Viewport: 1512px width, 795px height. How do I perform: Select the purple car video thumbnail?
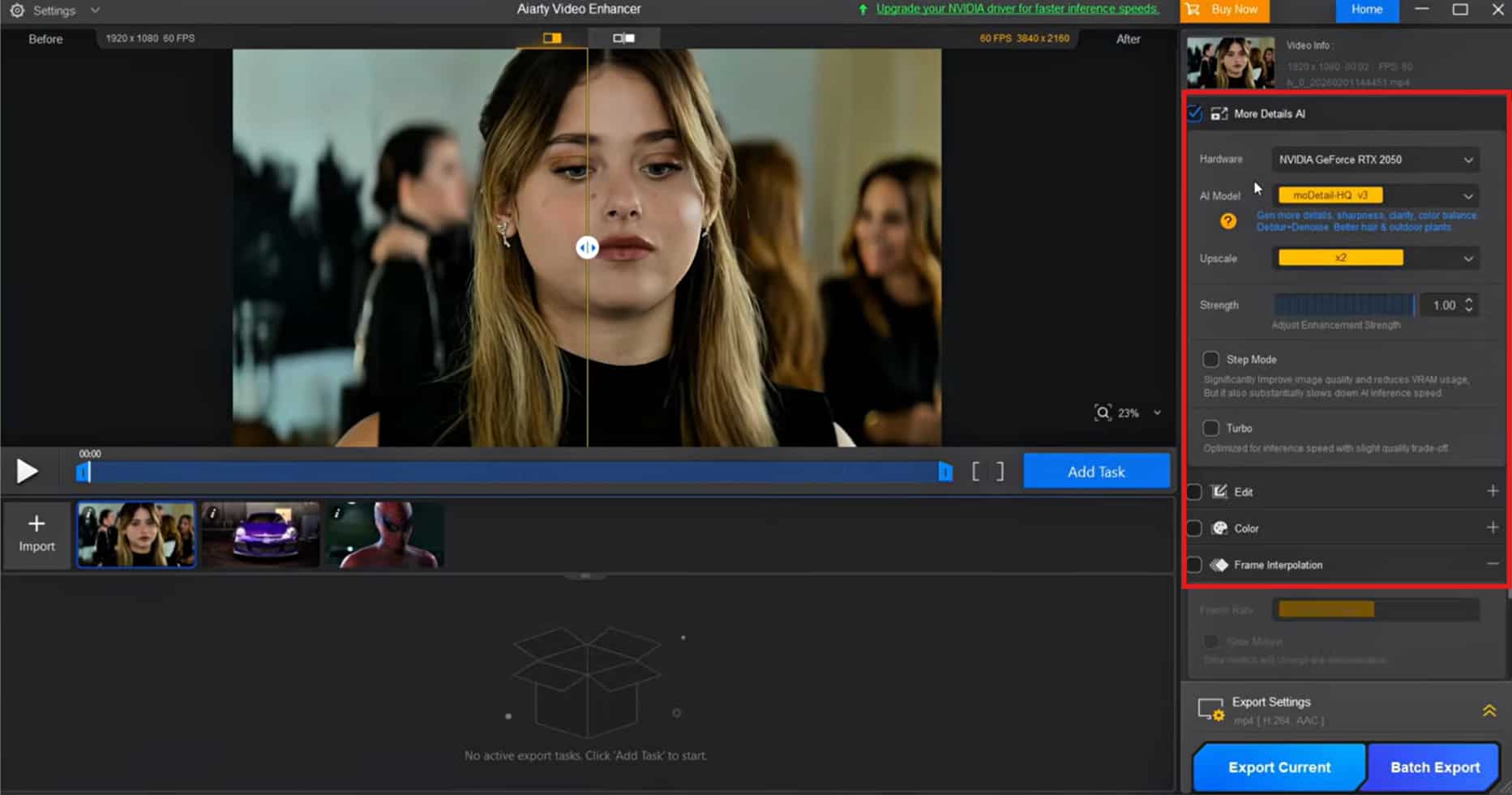click(261, 534)
